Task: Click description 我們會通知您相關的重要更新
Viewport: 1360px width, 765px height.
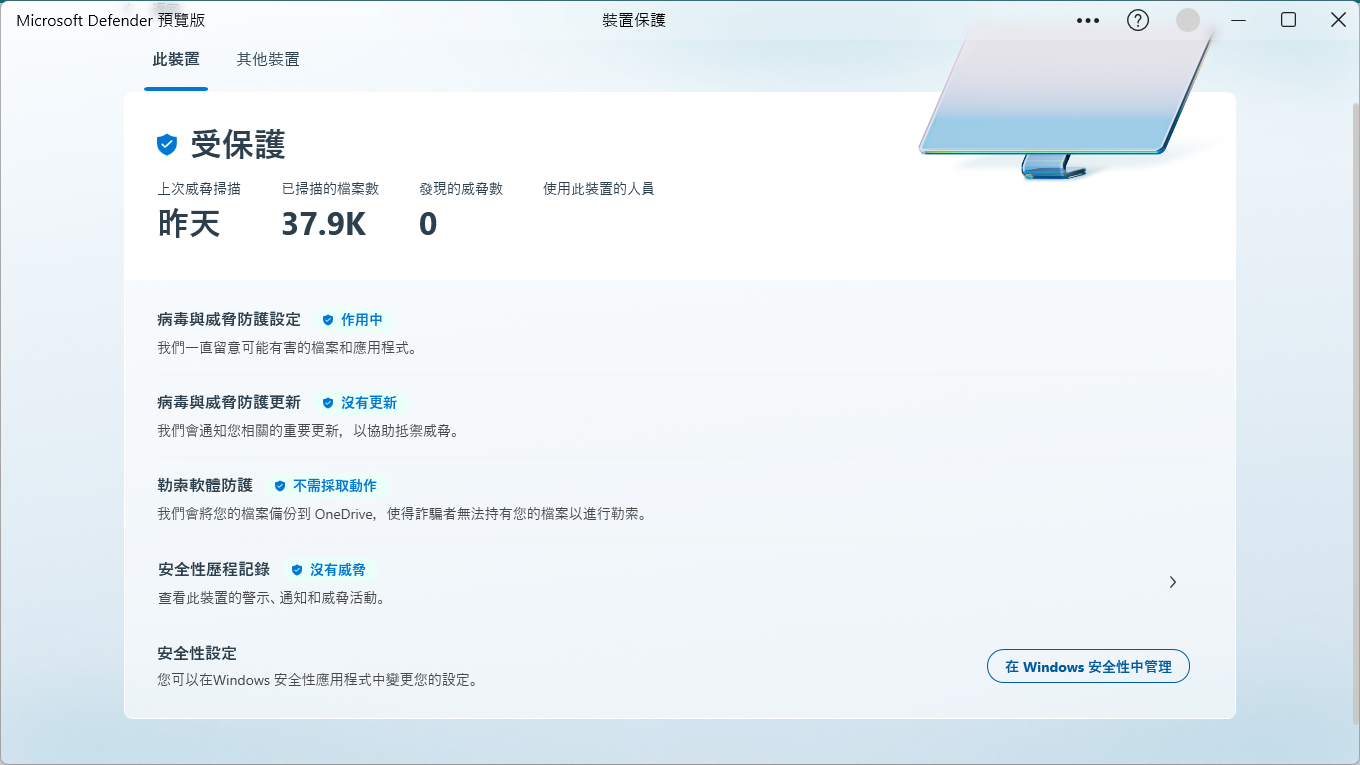Action: tap(308, 431)
